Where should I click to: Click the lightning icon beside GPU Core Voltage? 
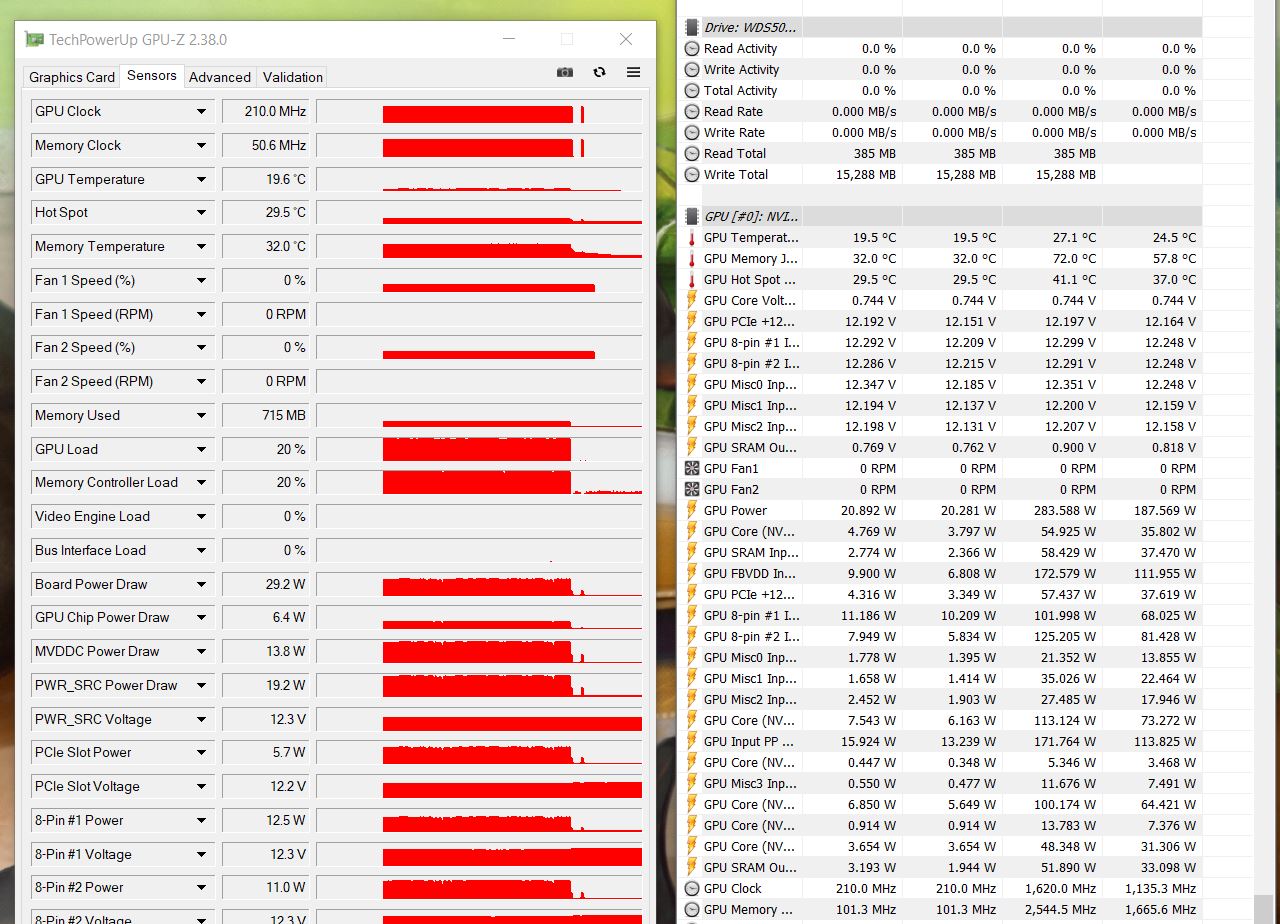(x=692, y=300)
